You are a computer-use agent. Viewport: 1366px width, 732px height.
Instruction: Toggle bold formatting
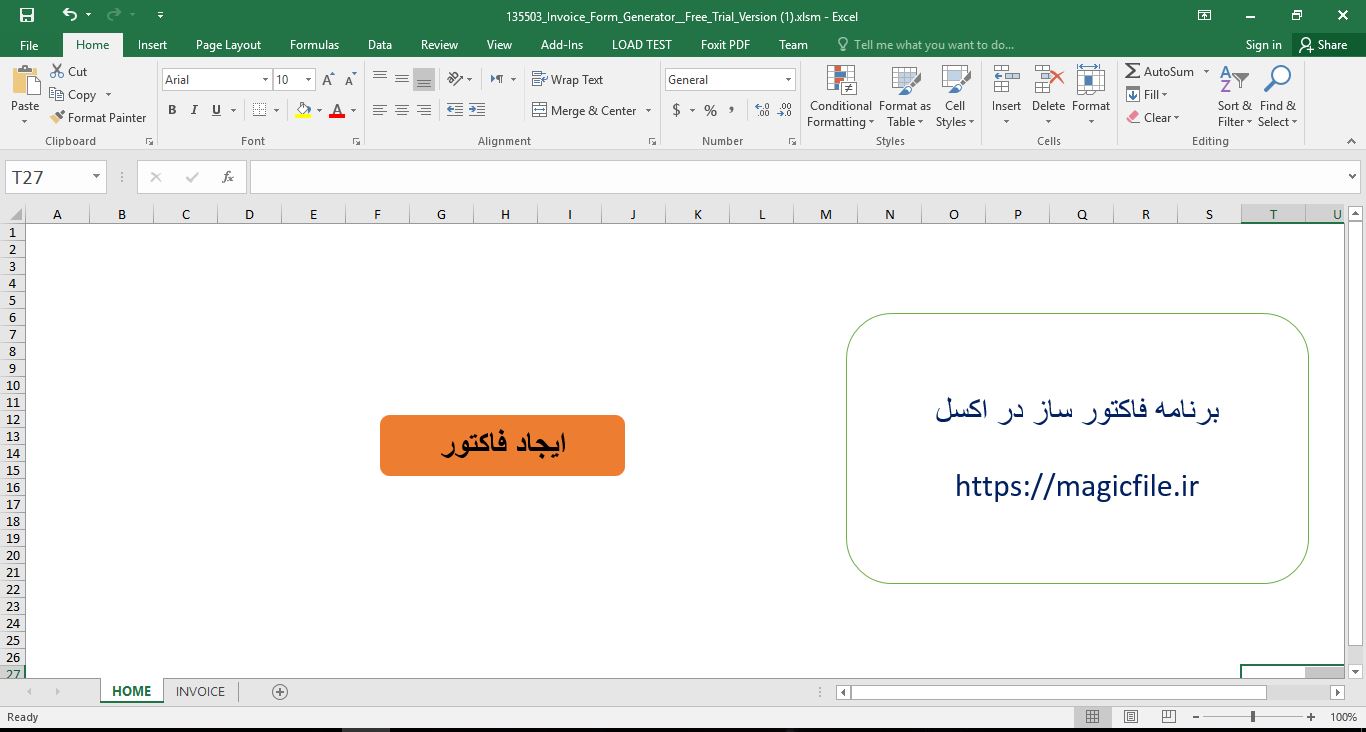point(172,110)
